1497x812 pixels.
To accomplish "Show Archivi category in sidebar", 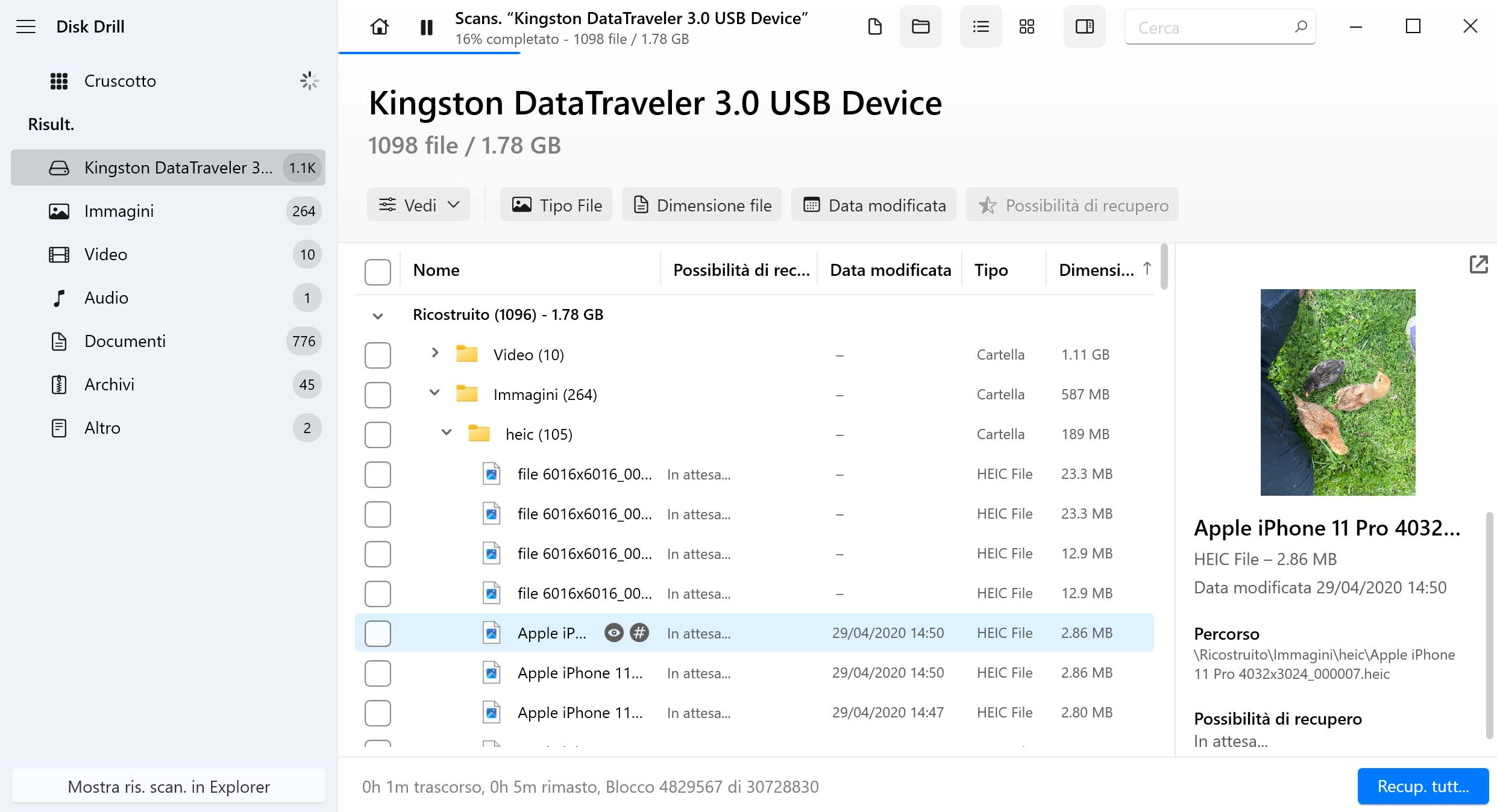I will click(168, 384).
